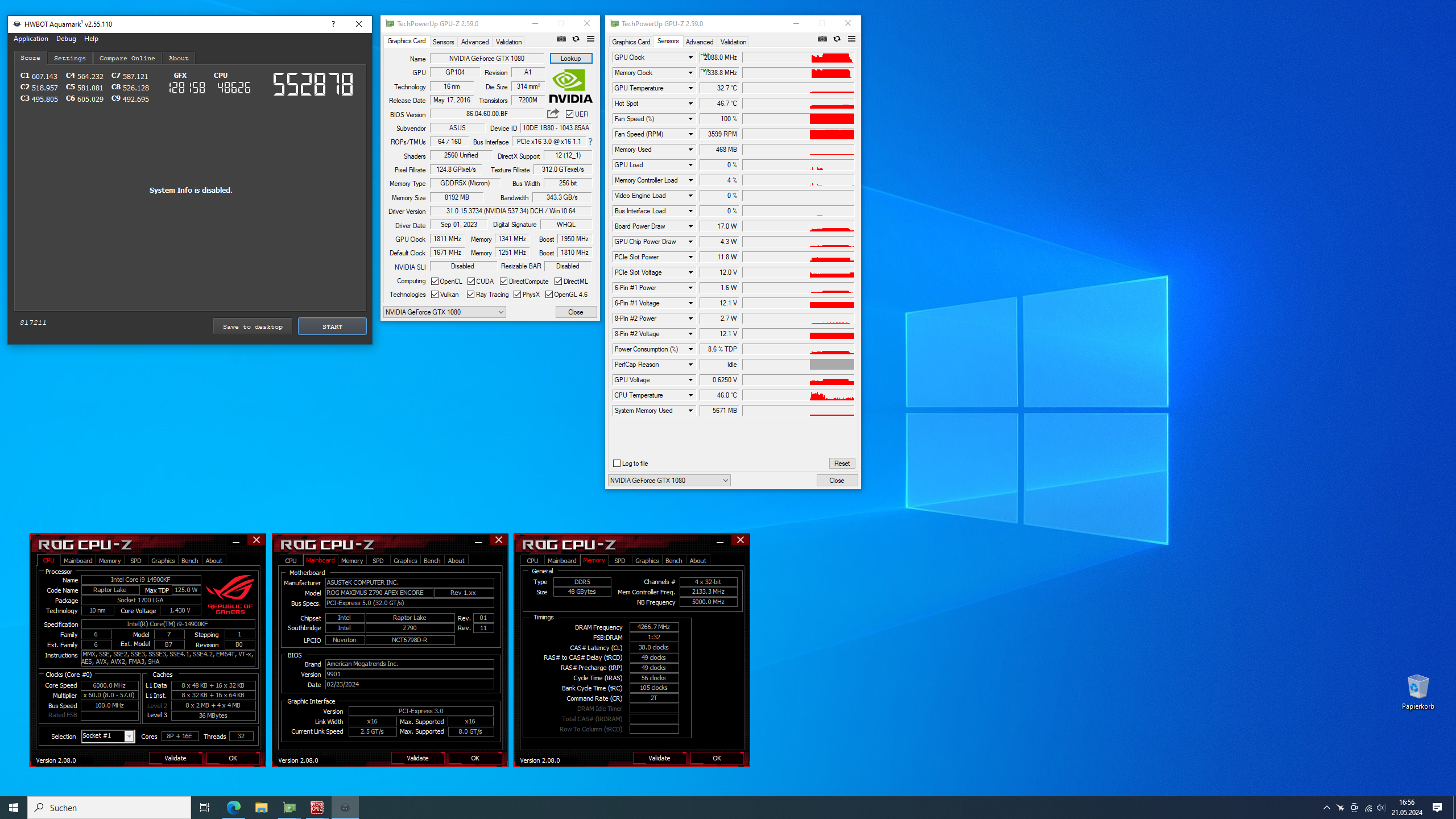Viewport: 1456px width, 819px height.
Task: Click the START button in Aquamark
Action: coord(332,326)
